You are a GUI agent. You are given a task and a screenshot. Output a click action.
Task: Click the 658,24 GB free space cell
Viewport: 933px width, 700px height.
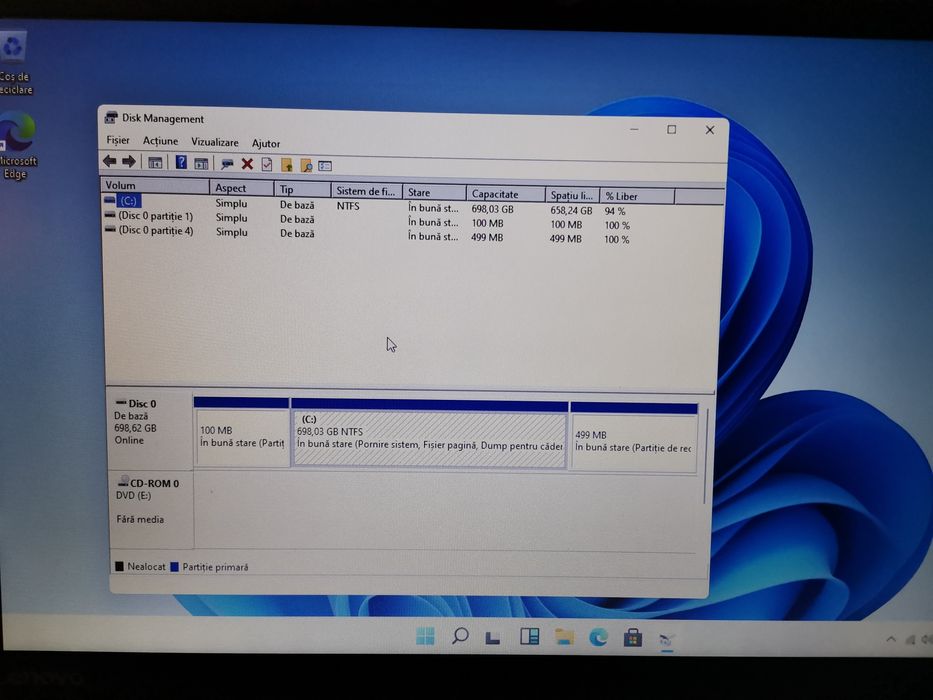[x=571, y=211]
